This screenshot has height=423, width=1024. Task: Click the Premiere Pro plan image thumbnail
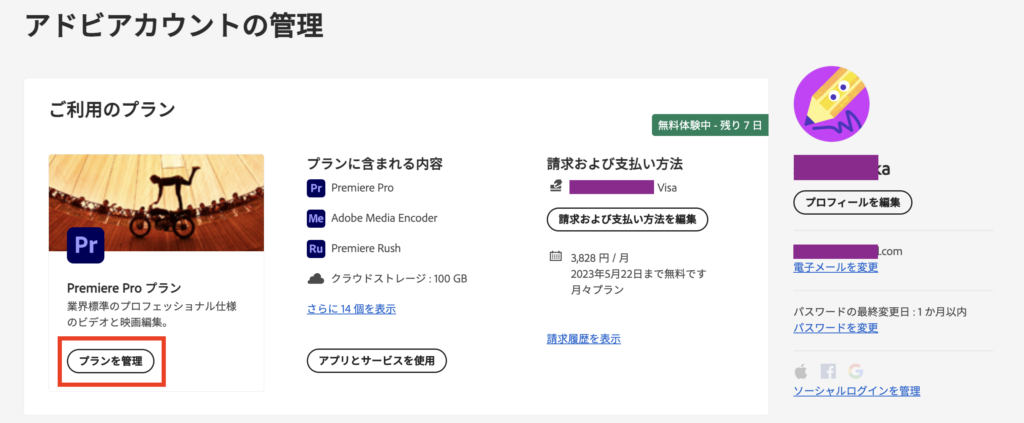pyautogui.click(x=157, y=203)
